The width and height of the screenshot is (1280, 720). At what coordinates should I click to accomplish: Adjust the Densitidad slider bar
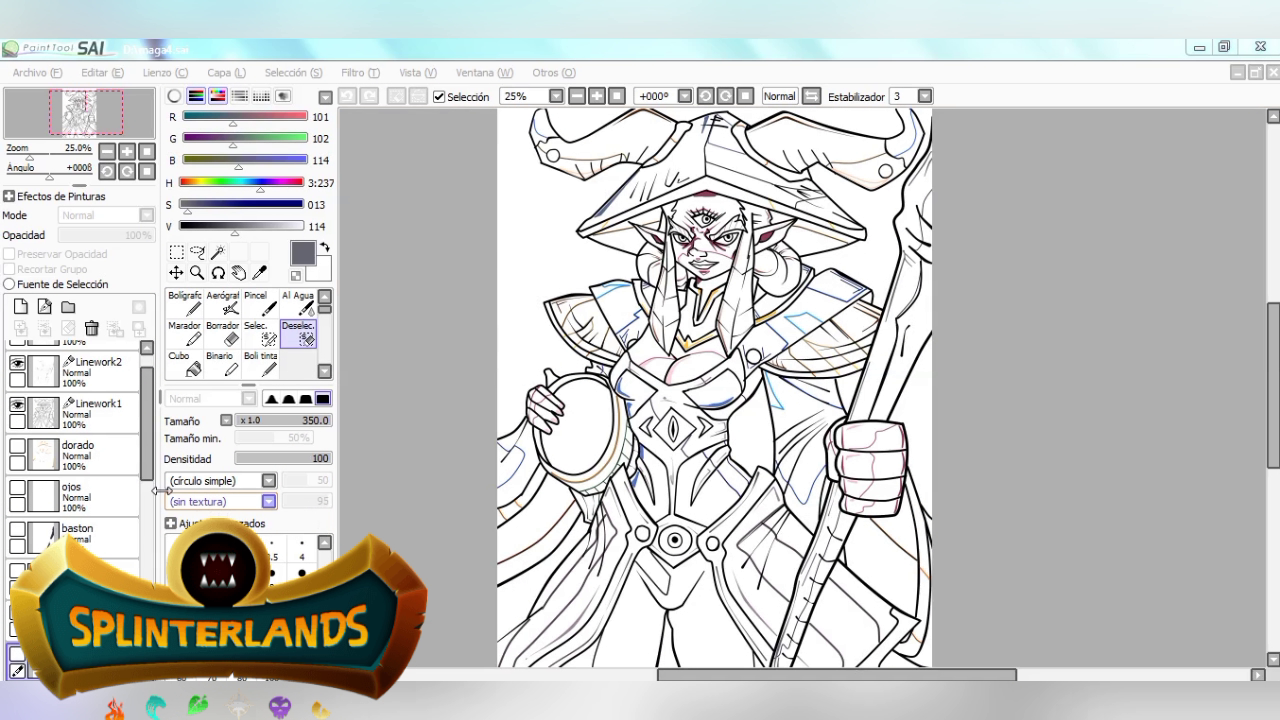[282, 459]
